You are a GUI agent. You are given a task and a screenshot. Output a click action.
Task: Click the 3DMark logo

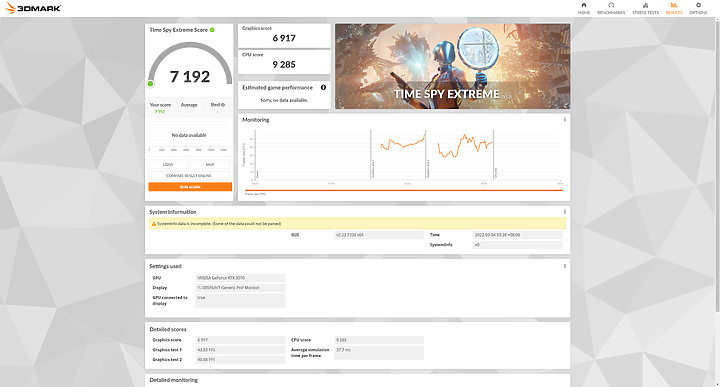[x=33, y=8]
